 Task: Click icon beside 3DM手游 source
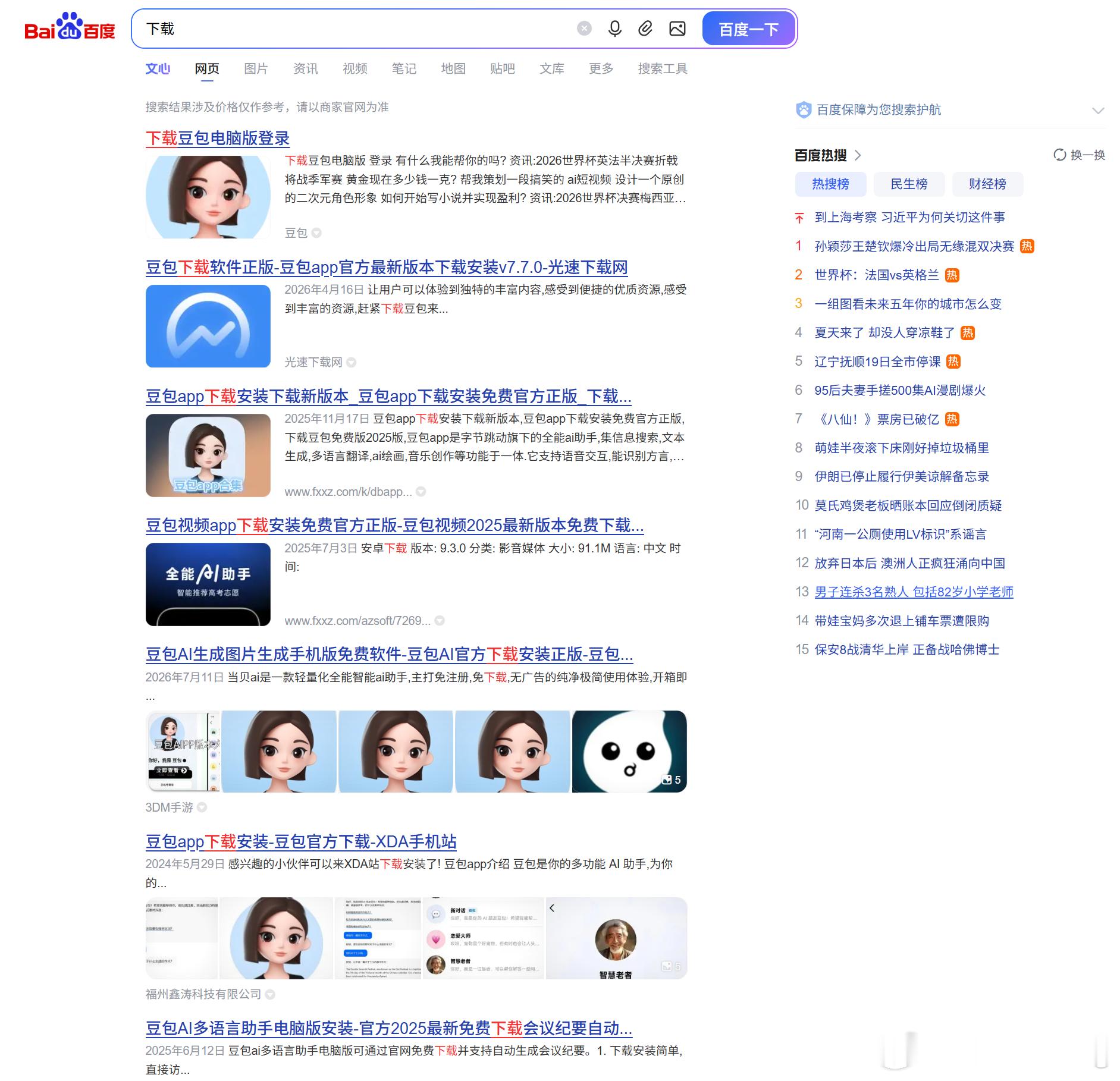pyautogui.click(x=202, y=807)
